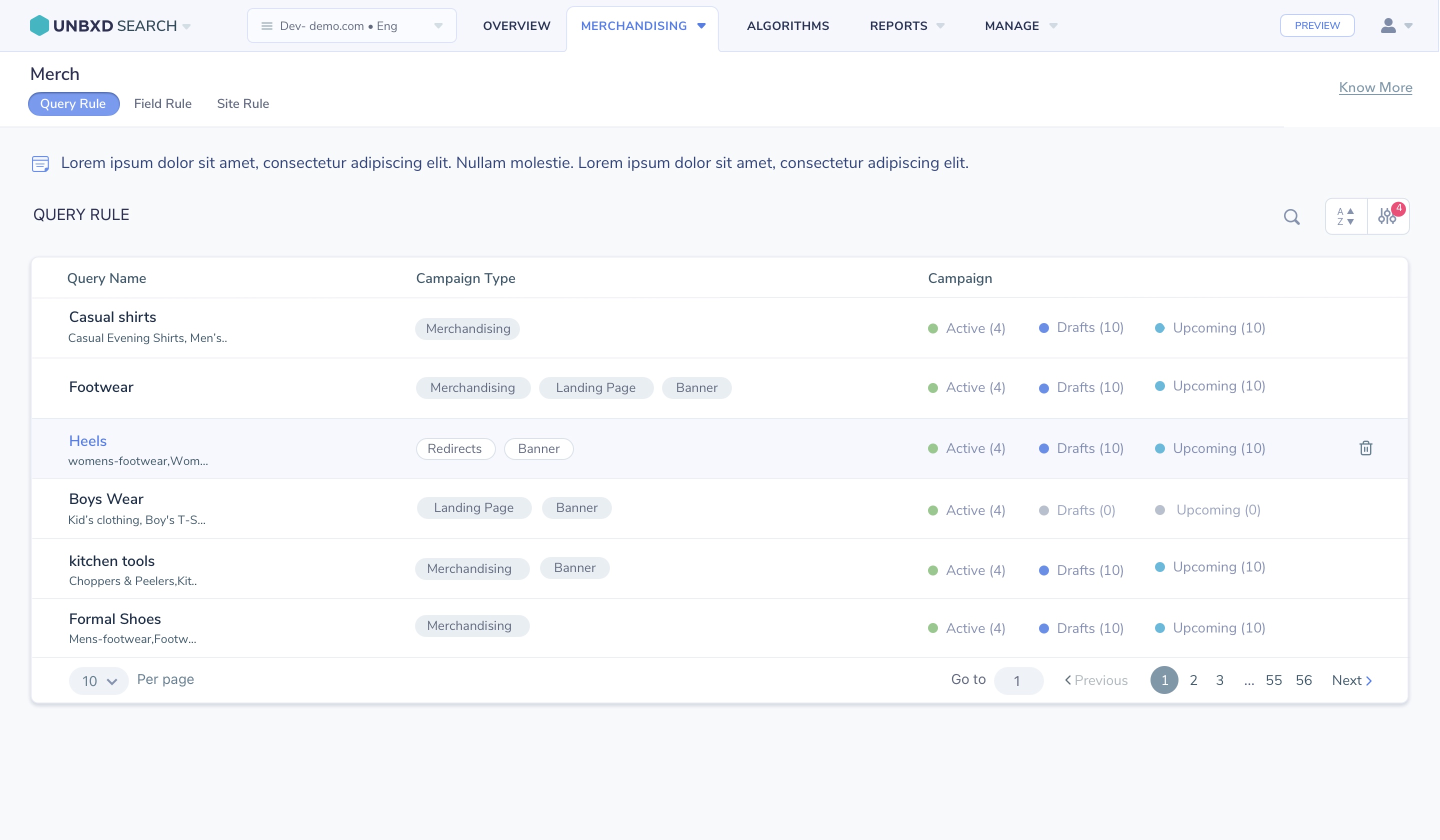The width and height of the screenshot is (1440, 840).
Task: Open the Casual shirts query row
Action: tap(719, 328)
